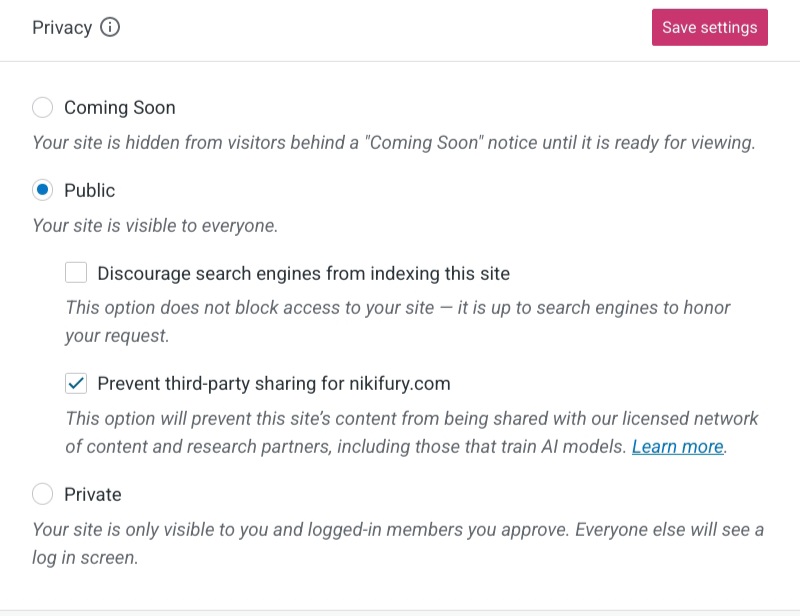
Task: Select the Private radio button
Action: (43, 494)
